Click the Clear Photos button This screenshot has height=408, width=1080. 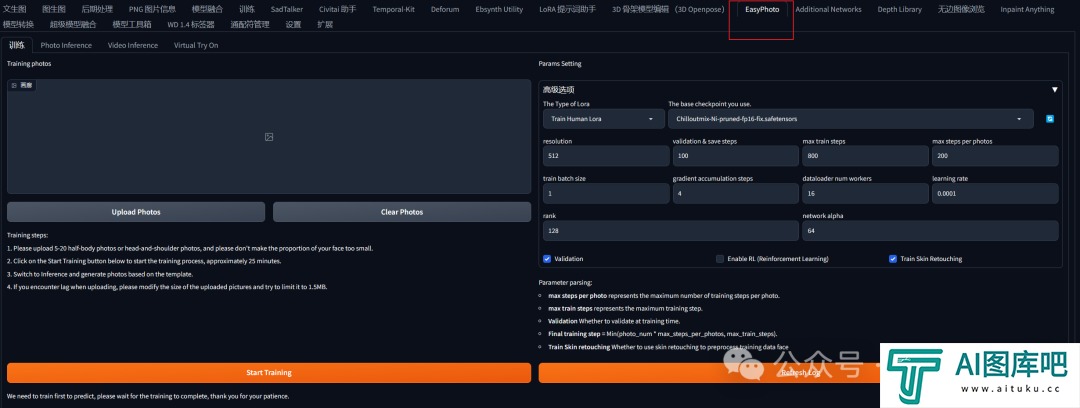click(402, 212)
